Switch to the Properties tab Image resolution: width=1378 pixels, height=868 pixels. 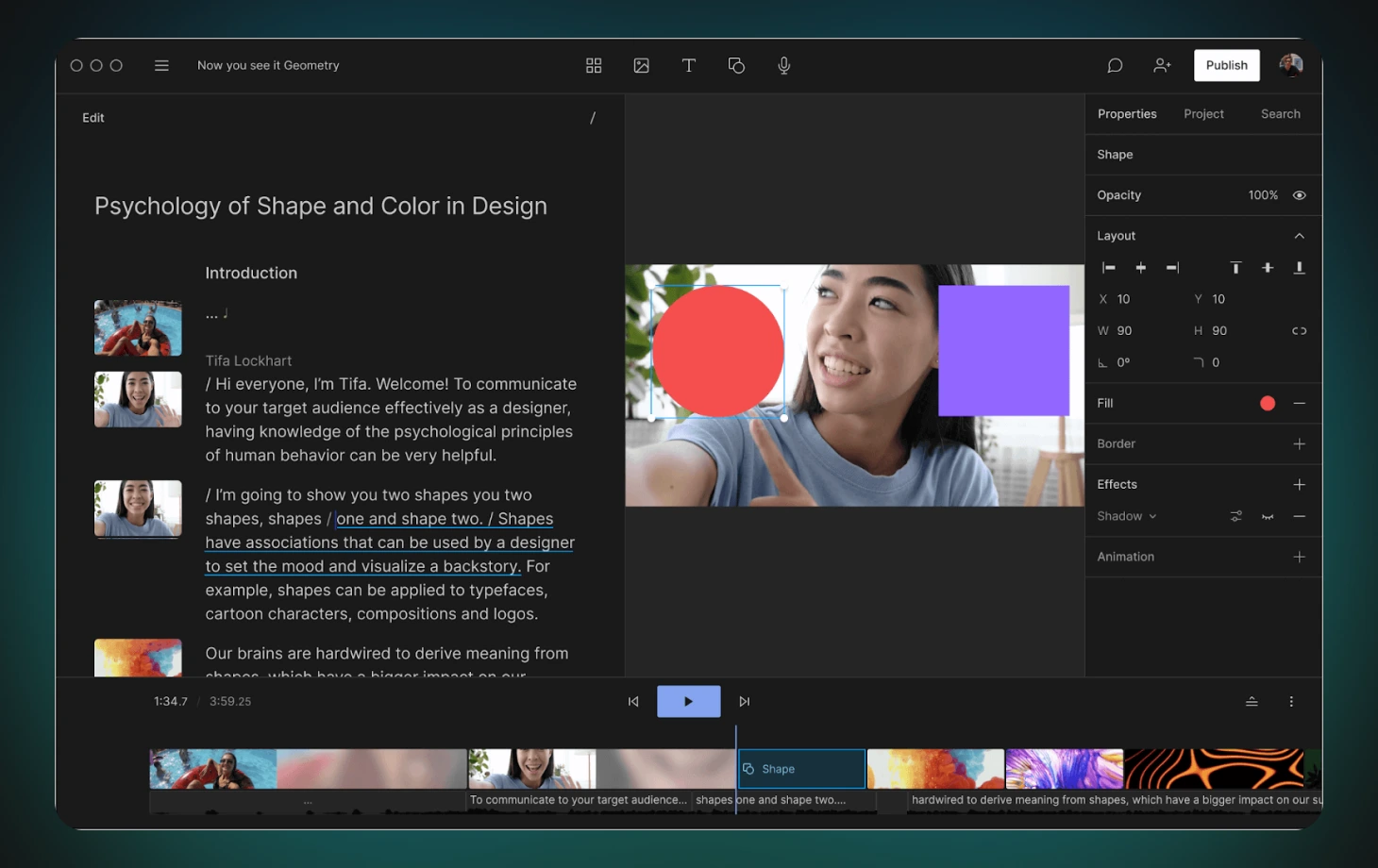click(1127, 113)
